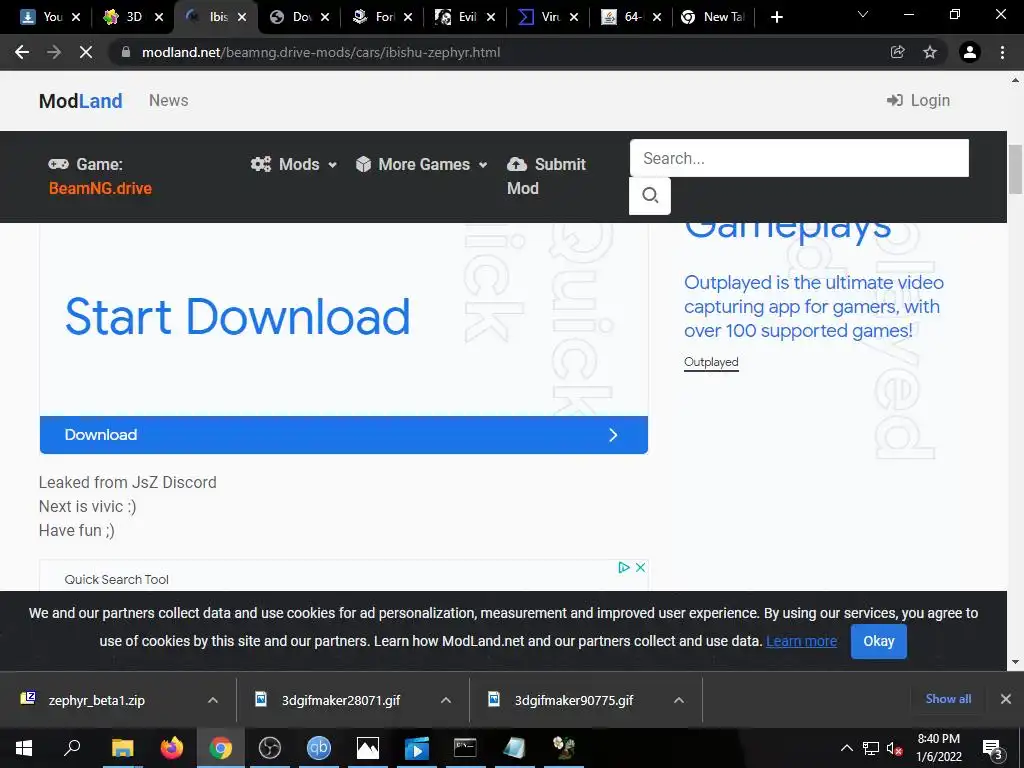Click the Chrome taskbar icon
Viewport: 1024px width, 768px height.
click(x=221, y=748)
